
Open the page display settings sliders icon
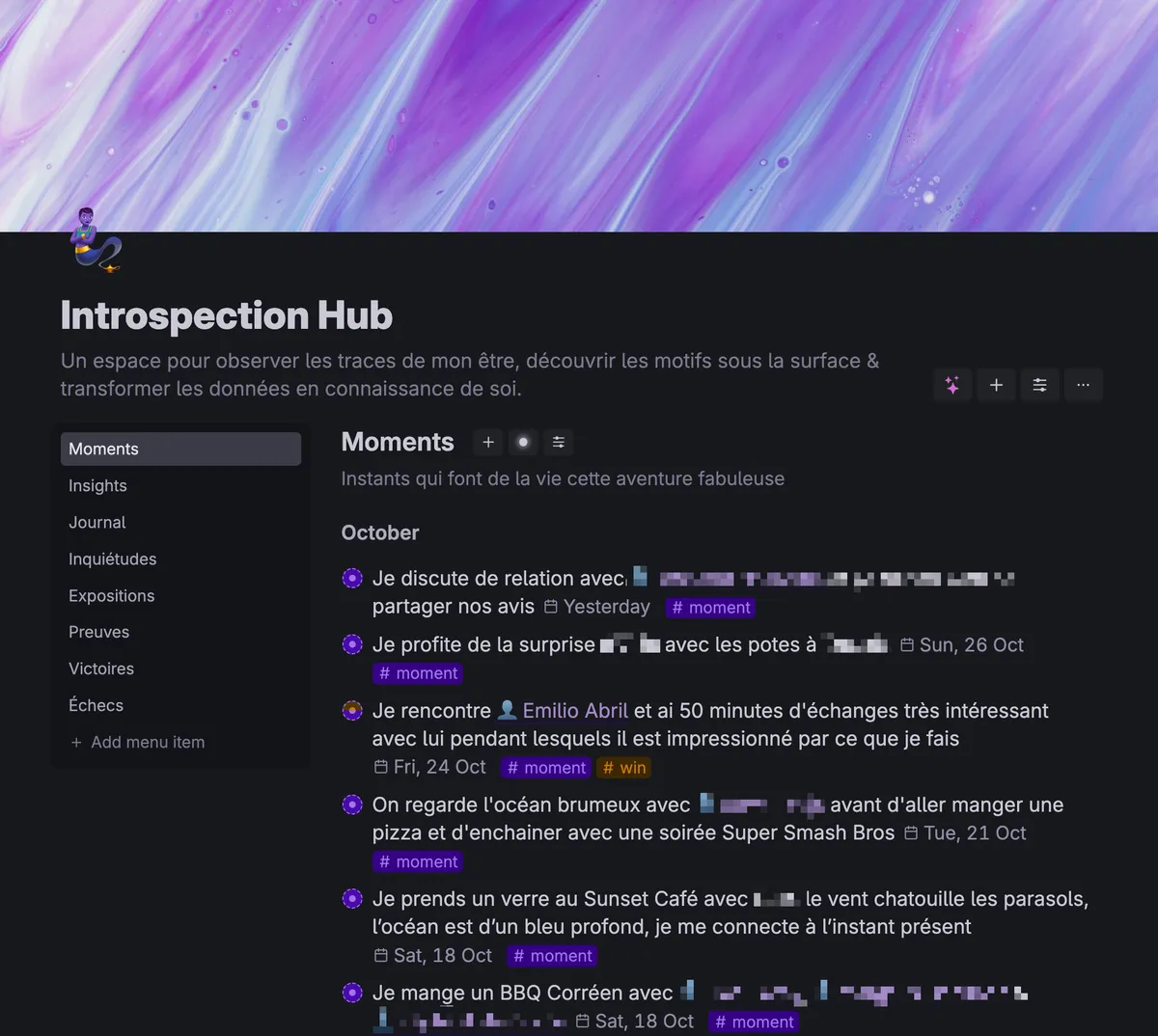(1039, 385)
